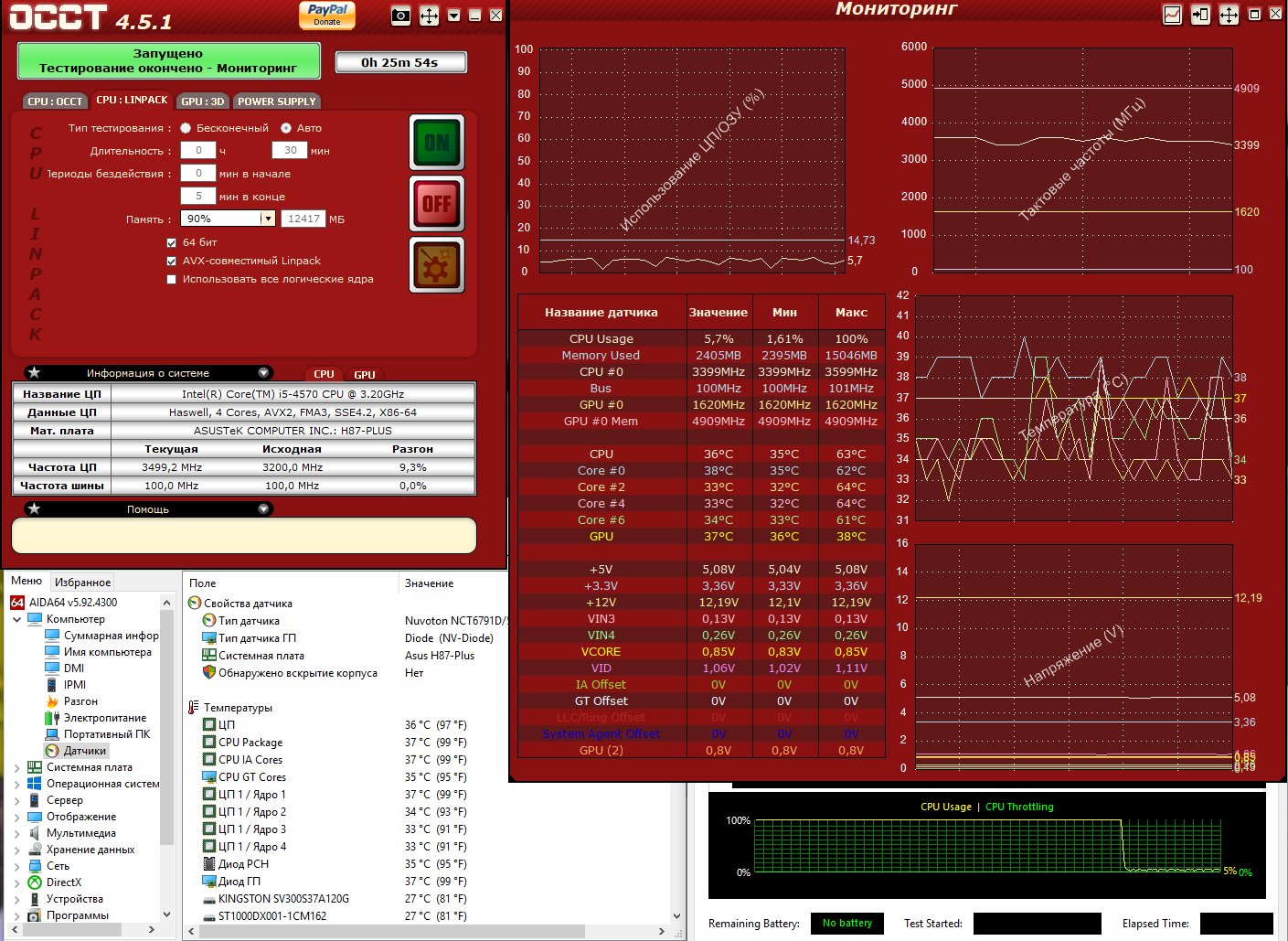
Task: Click the Разгон flame icon in AIDA64
Action: 53,701
